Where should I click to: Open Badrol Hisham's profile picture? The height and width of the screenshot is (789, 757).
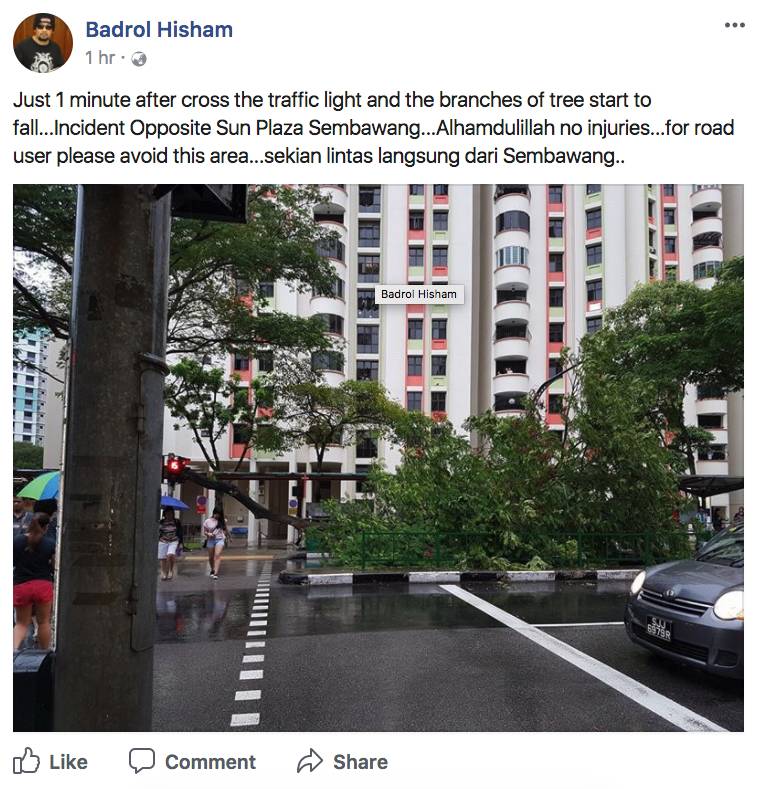click(x=43, y=43)
